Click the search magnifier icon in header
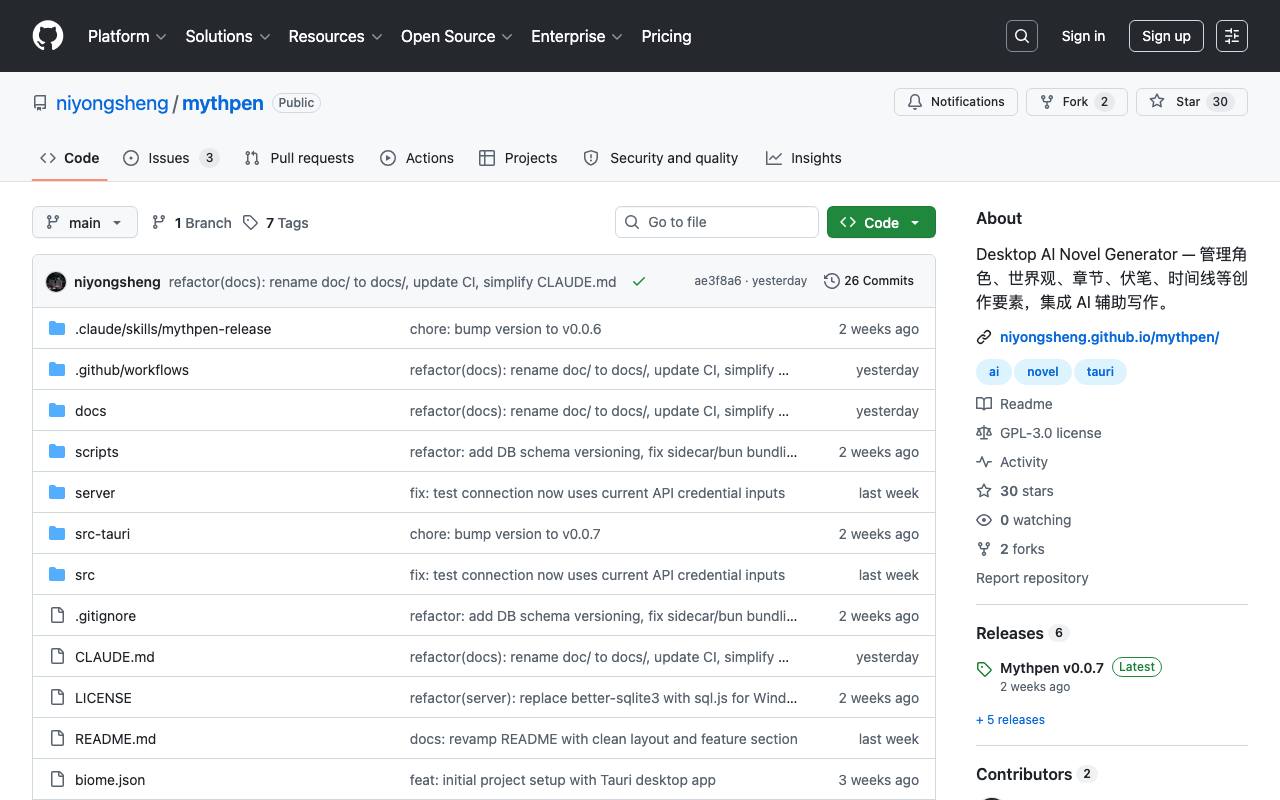 [1022, 36]
